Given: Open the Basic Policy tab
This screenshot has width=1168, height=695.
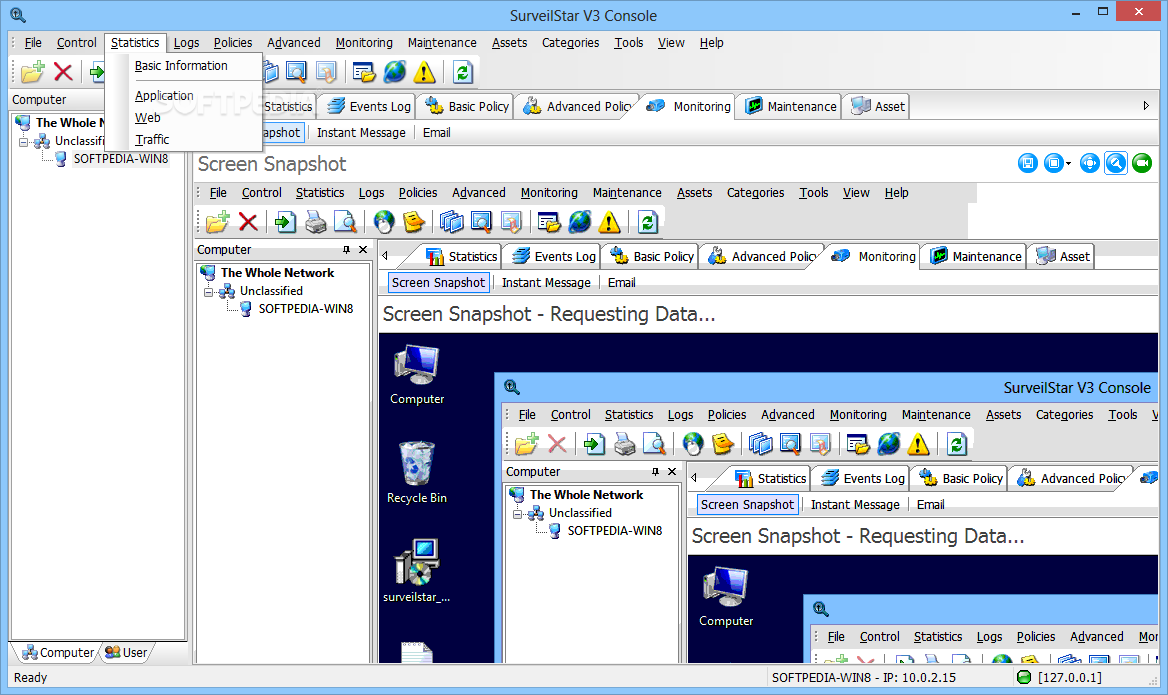Looking at the screenshot, I should pyautogui.click(x=467, y=107).
